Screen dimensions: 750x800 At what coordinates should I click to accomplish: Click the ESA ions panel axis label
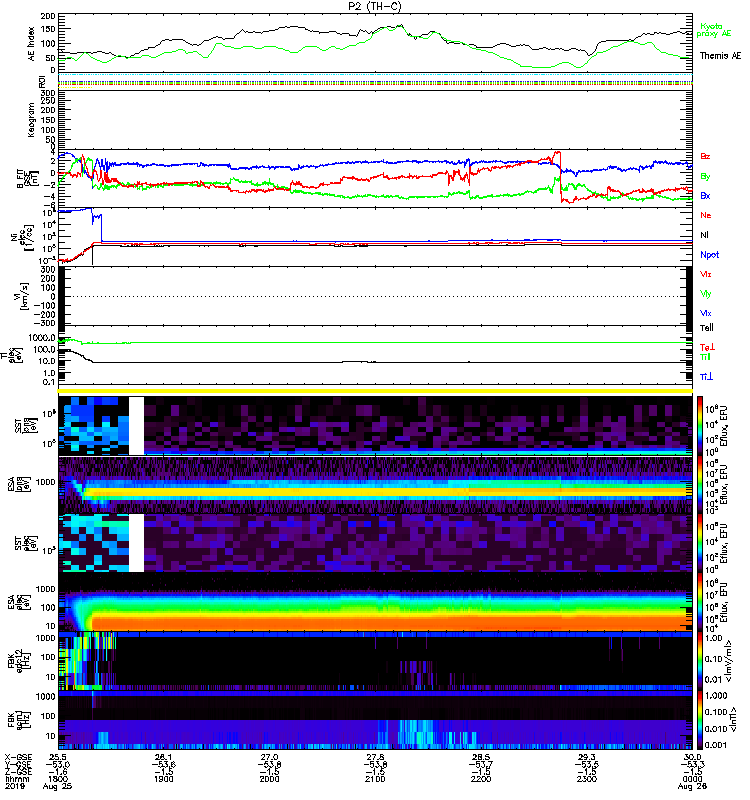click(18, 485)
